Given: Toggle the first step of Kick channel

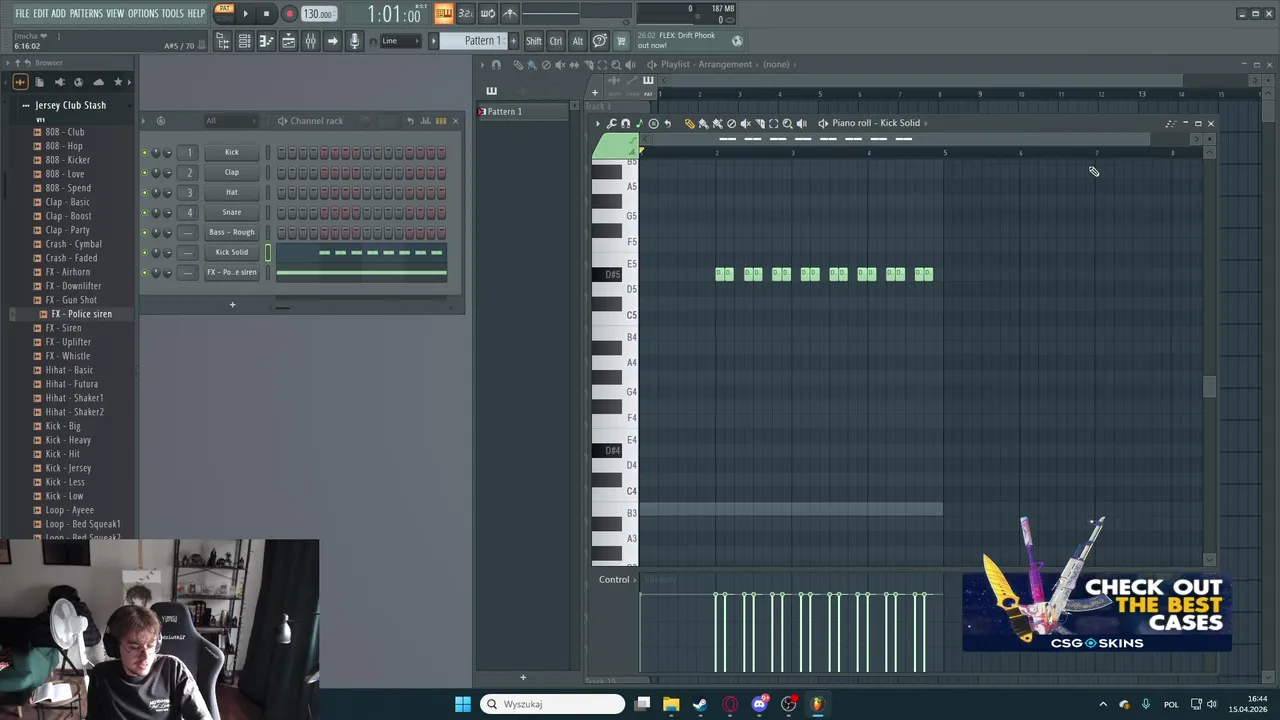Looking at the screenshot, I should (281, 152).
